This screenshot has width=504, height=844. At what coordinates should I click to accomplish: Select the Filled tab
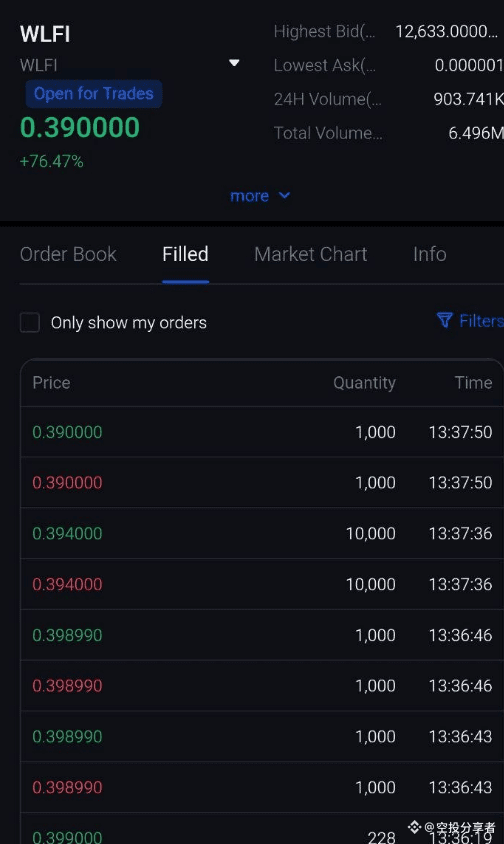[185, 254]
